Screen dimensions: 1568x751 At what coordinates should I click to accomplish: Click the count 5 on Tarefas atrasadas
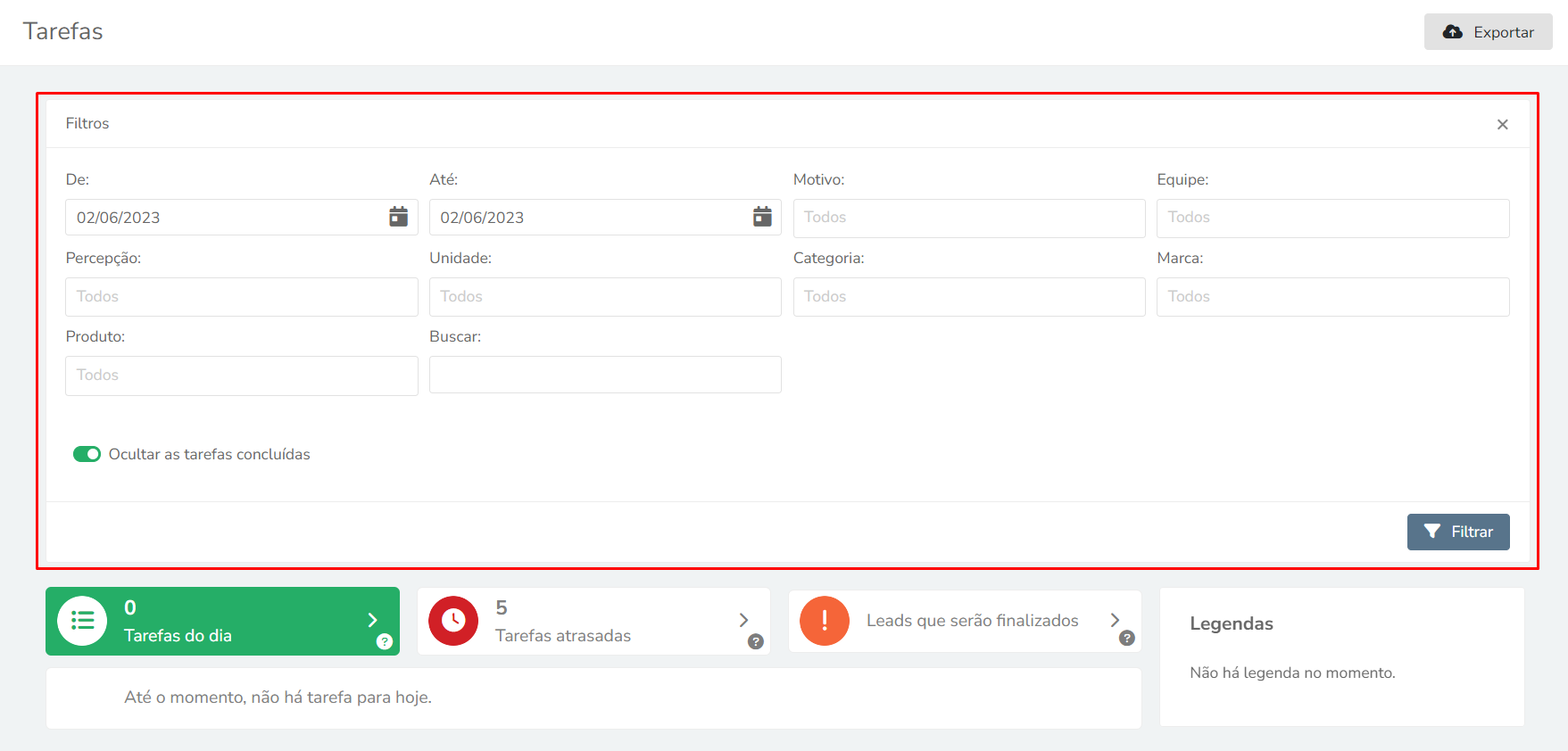point(502,607)
